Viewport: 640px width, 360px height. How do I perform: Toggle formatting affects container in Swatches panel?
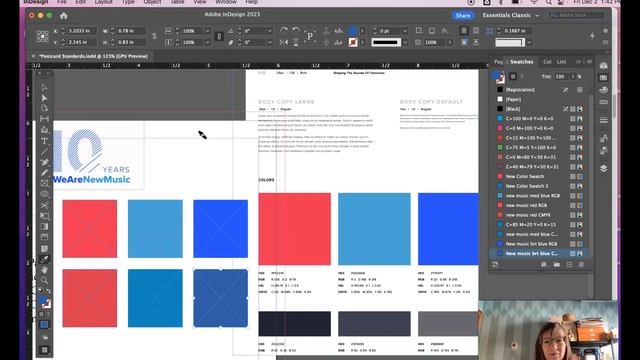pos(513,76)
